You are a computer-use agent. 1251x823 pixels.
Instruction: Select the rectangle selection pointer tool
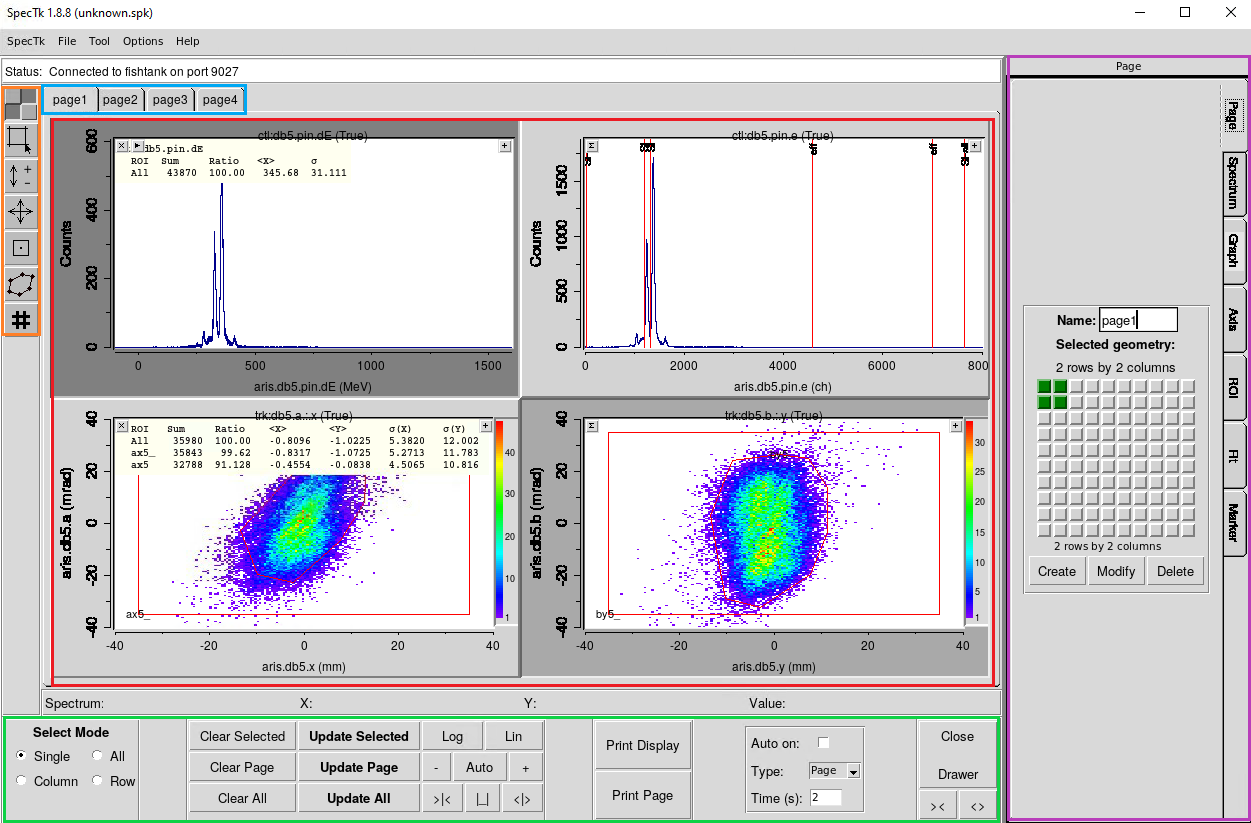tap(21, 139)
